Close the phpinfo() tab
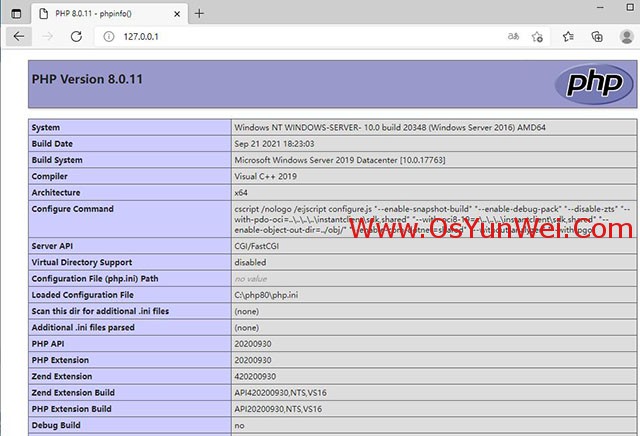640x436 pixels. pyautogui.click(x=177, y=14)
